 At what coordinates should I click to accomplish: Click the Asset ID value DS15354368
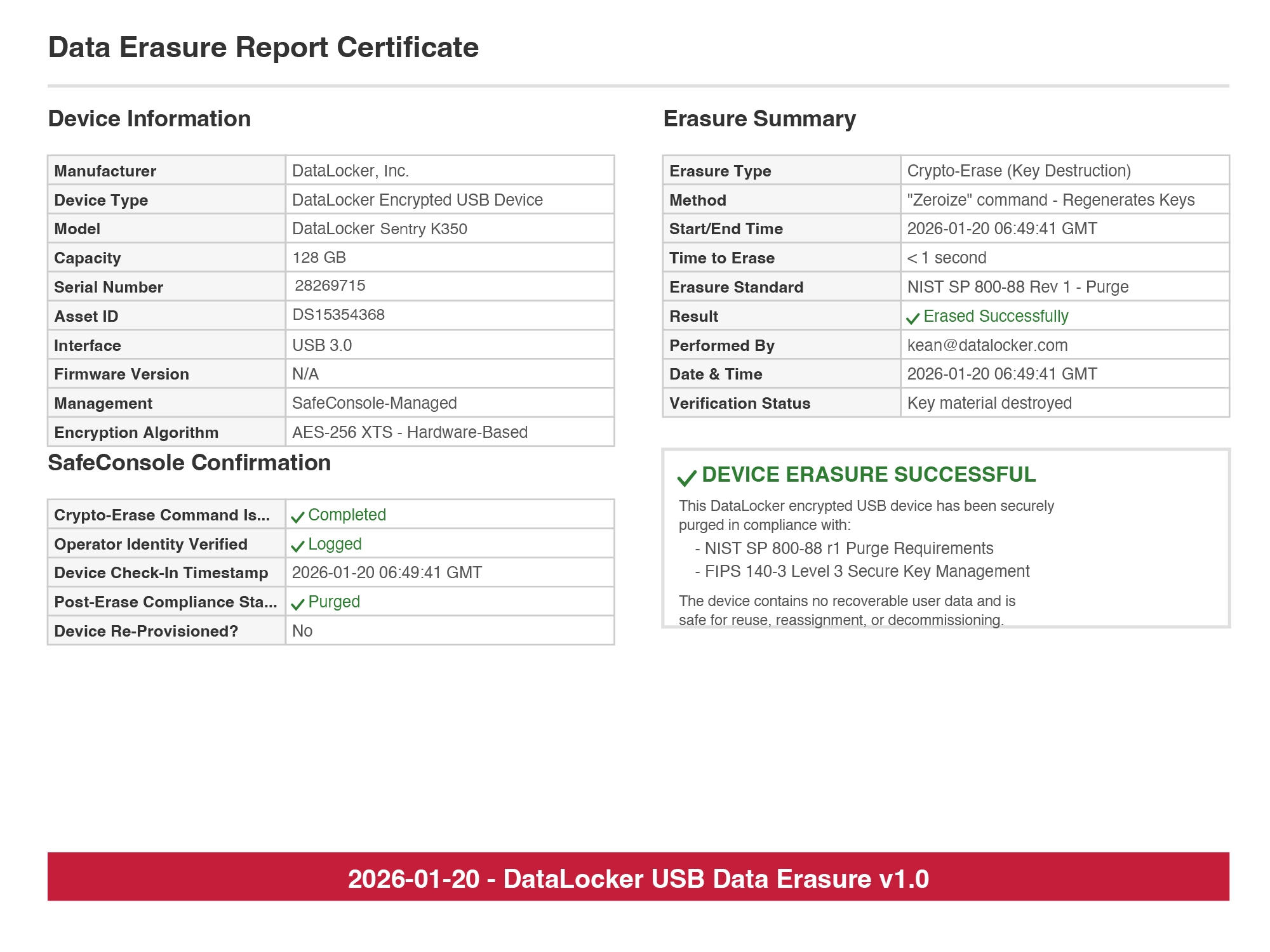point(338,315)
